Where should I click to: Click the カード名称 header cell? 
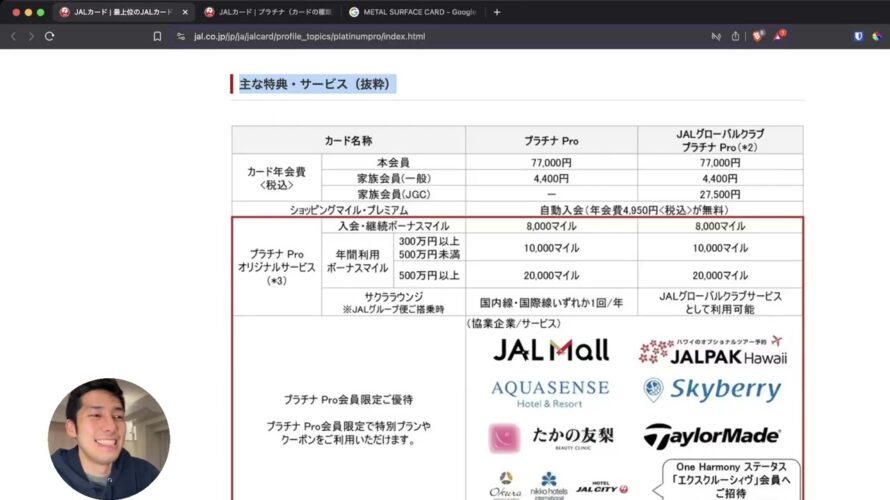[x=349, y=140]
